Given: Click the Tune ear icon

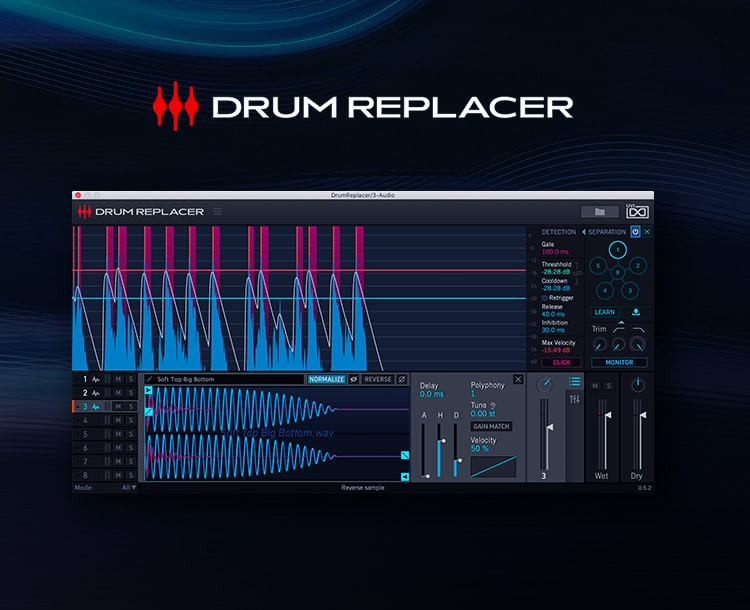Looking at the screenshot, I should click(x=493, y=405).
